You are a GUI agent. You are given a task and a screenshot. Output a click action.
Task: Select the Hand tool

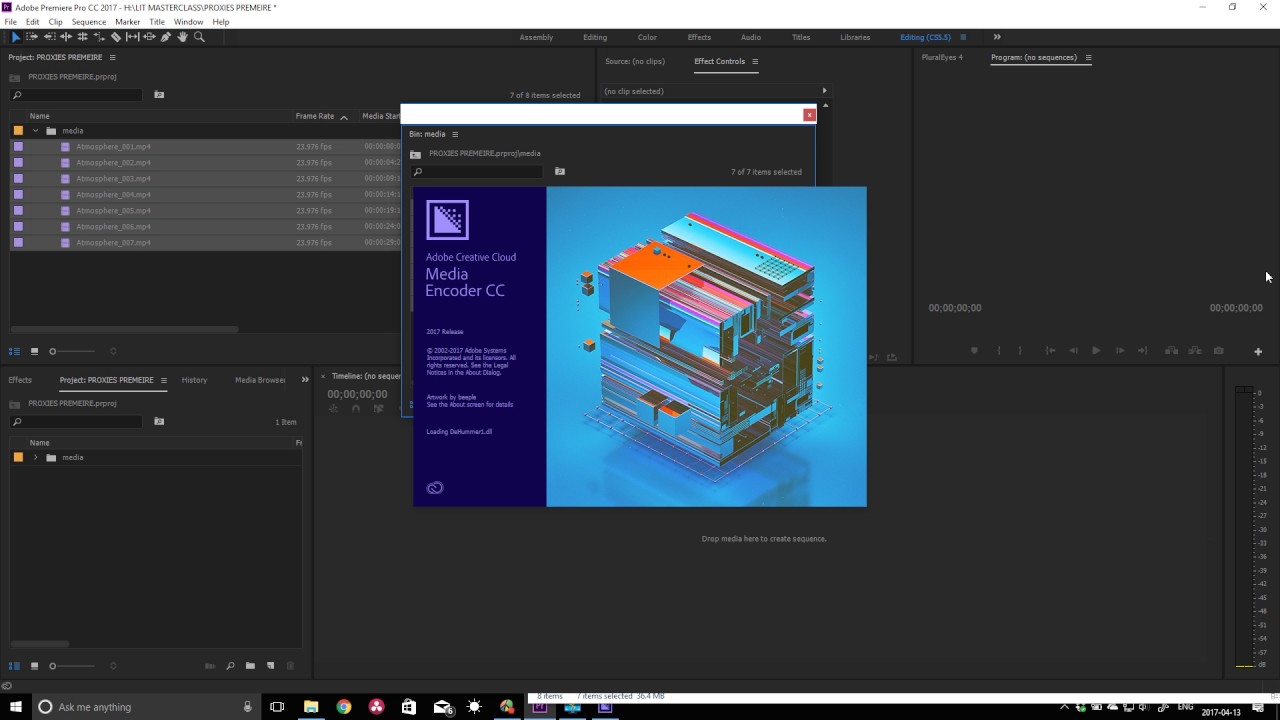point(182,37)
